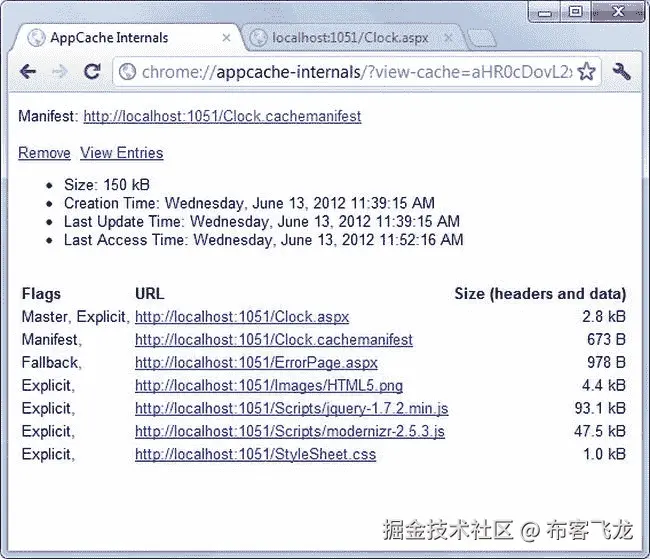650x559 pixels.
Task: Open the Clock.aspx URL in the table
Action: coord(242,317)
